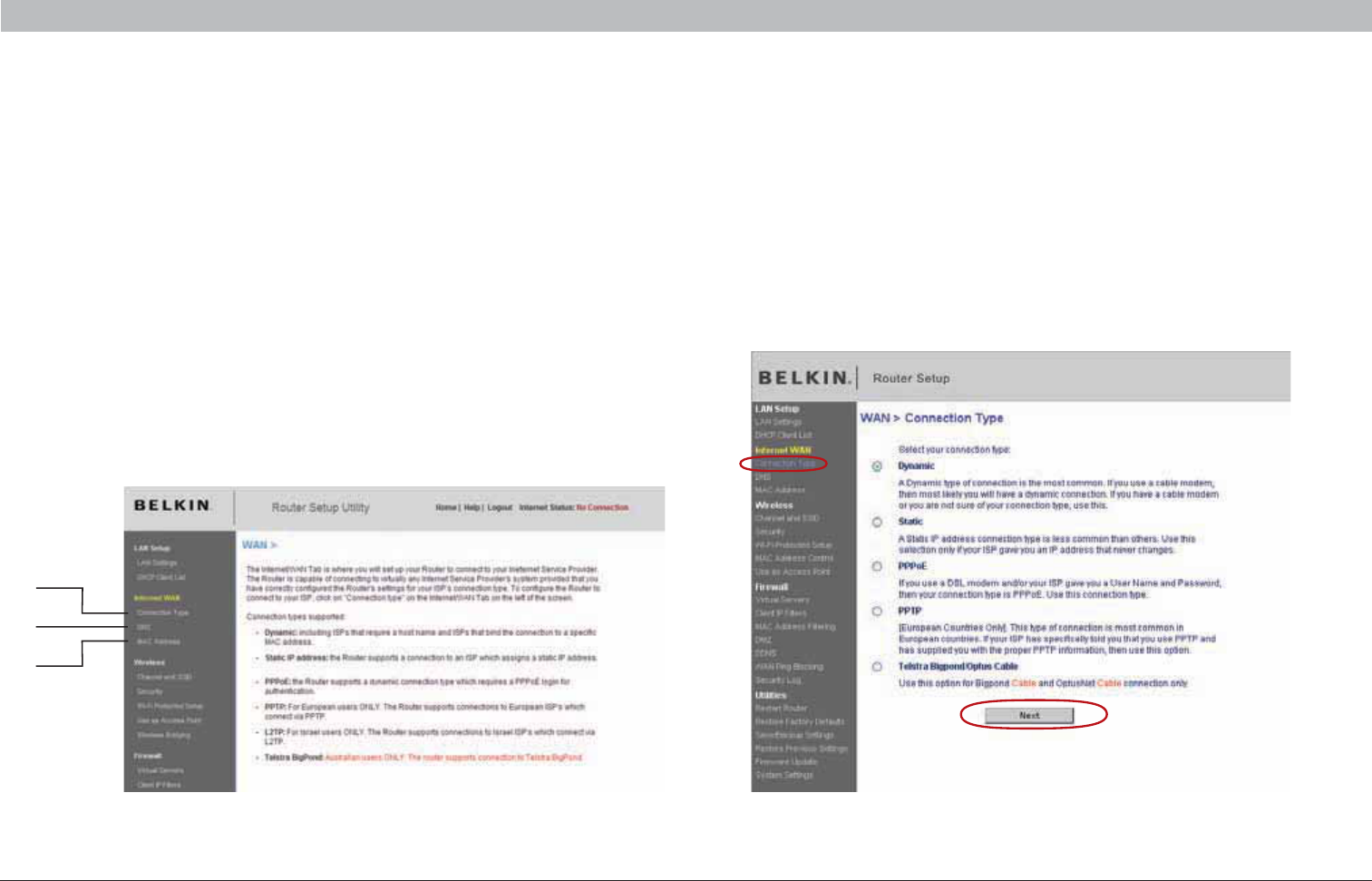Open MAC Address in Router Setup Utility sidebar
This screenshot has width=1372, height=881.
pyautogui.click(x=159, y=641)
